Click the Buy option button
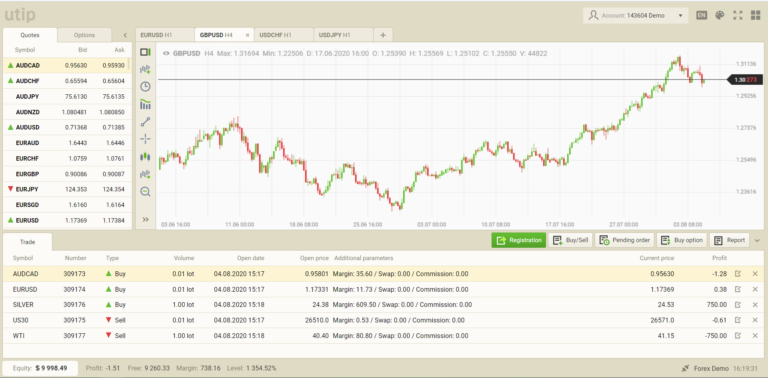Screen dimensions: 768x378 [682, 240]
